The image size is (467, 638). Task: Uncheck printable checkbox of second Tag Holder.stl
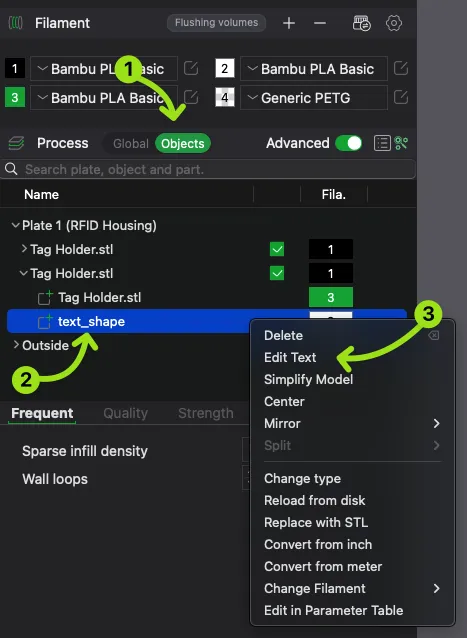(x=277, y=273)
